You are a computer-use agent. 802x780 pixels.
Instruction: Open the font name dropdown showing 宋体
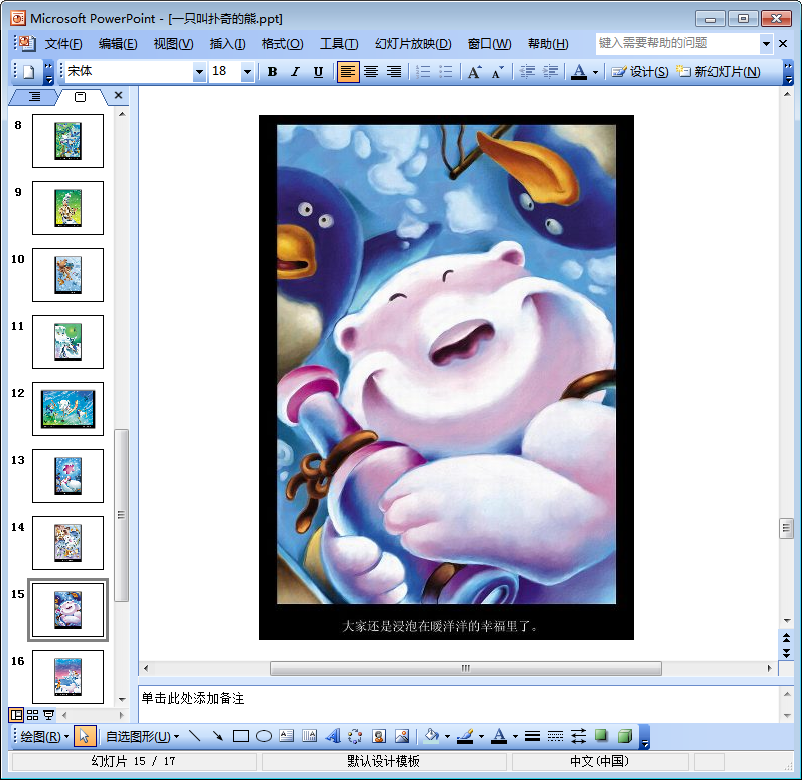[199, 72]
